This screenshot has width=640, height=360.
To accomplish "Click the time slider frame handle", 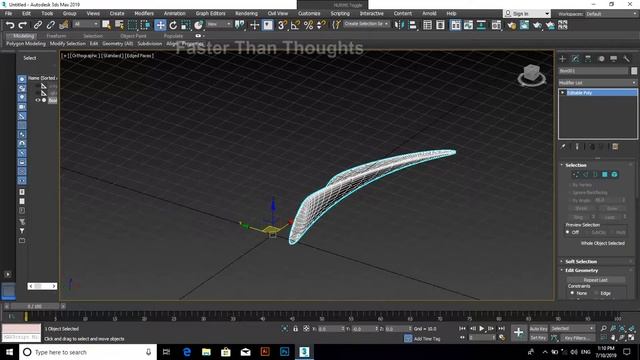I will click(x=35, y=306).
